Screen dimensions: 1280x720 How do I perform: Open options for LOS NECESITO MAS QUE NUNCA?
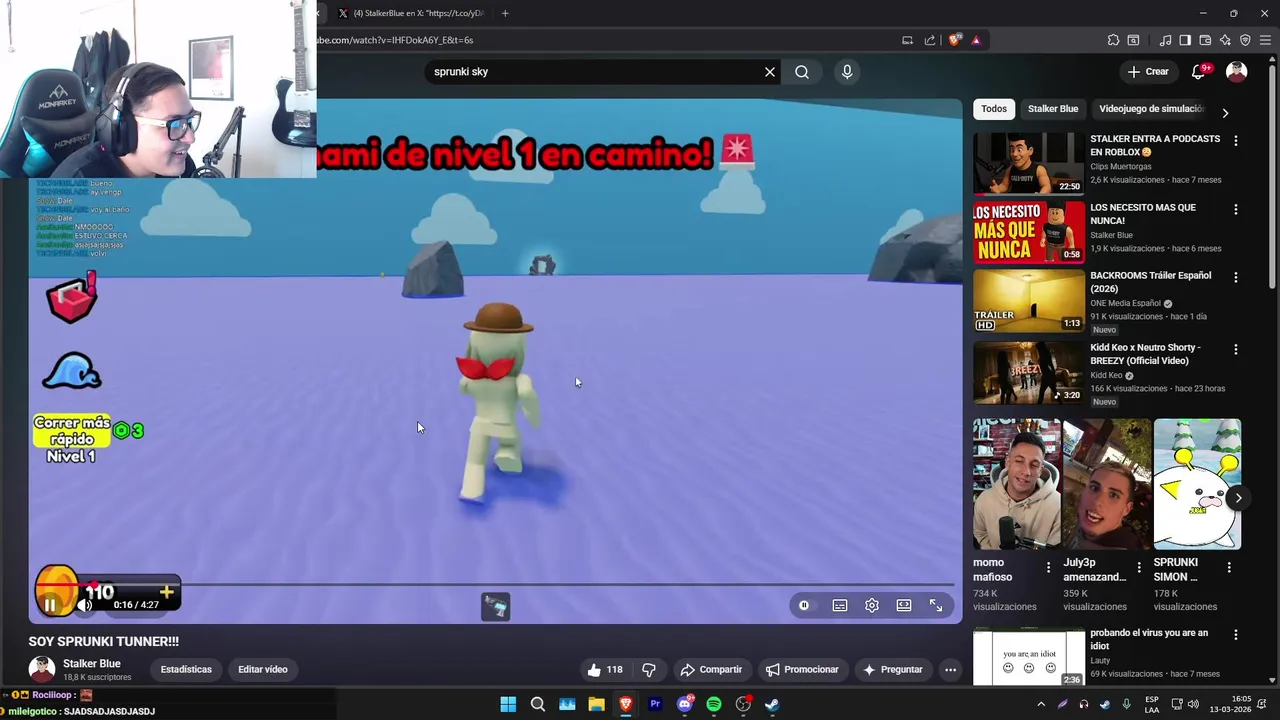click(x=1236, y=210)
